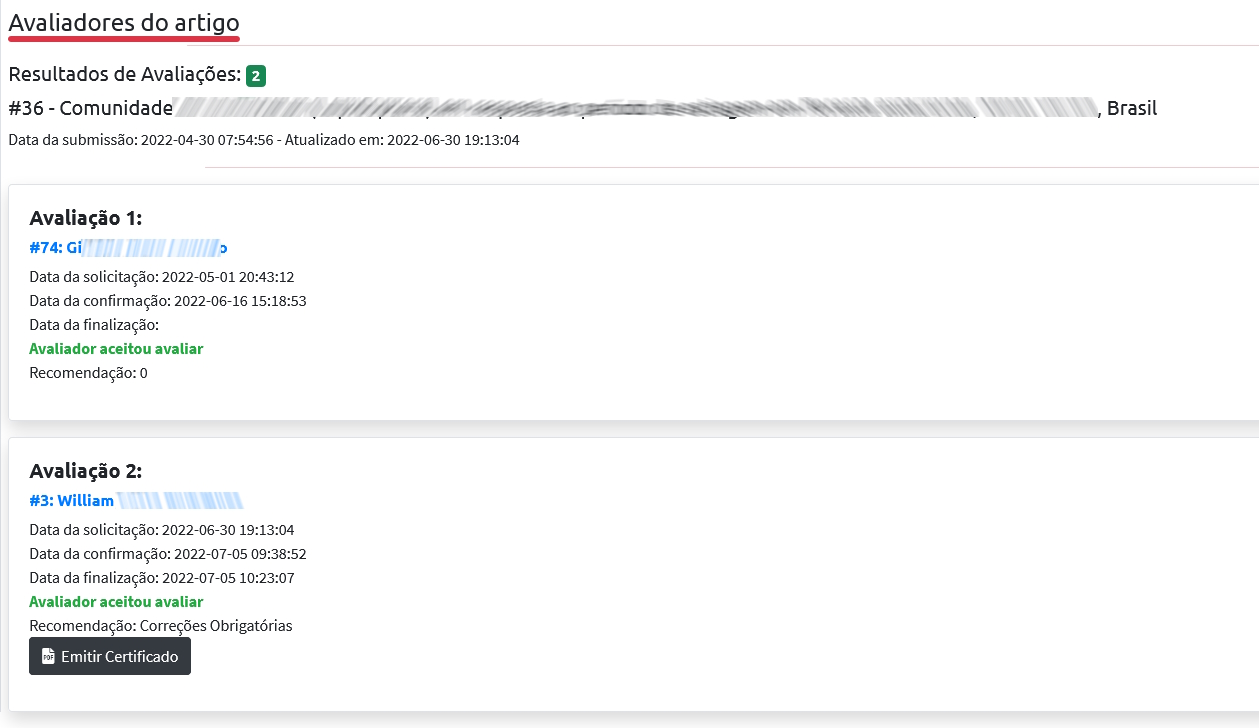Click the Emitir Certificado button
The width and height of the screenshot is (1259, 728).
click(110, 657)
